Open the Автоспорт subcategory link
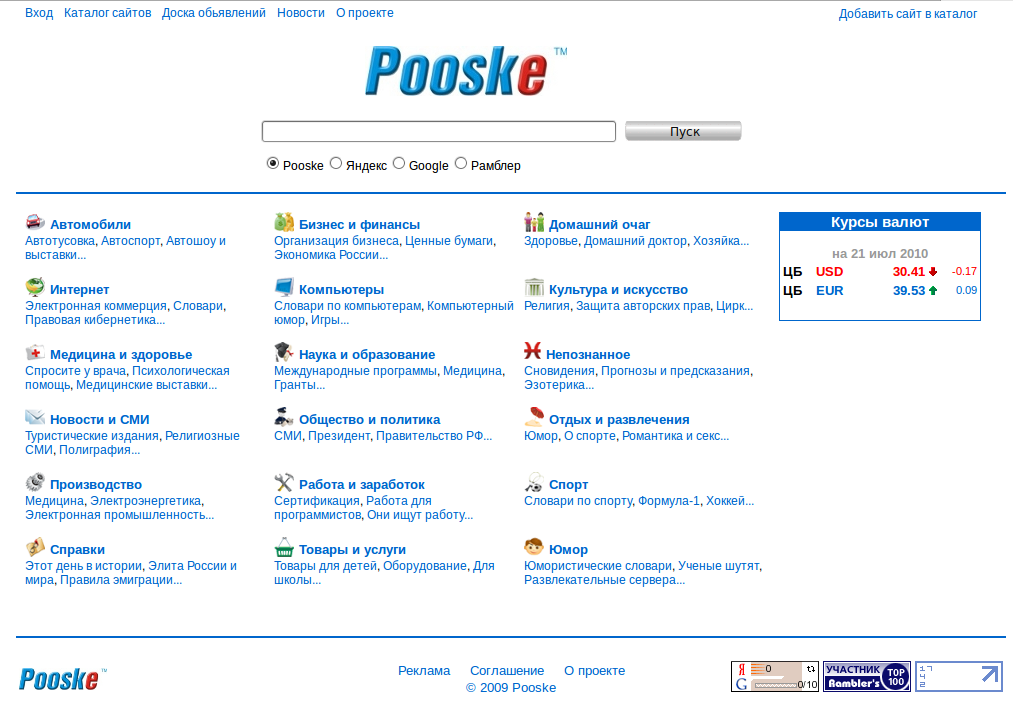 click(x=131, y=241)
